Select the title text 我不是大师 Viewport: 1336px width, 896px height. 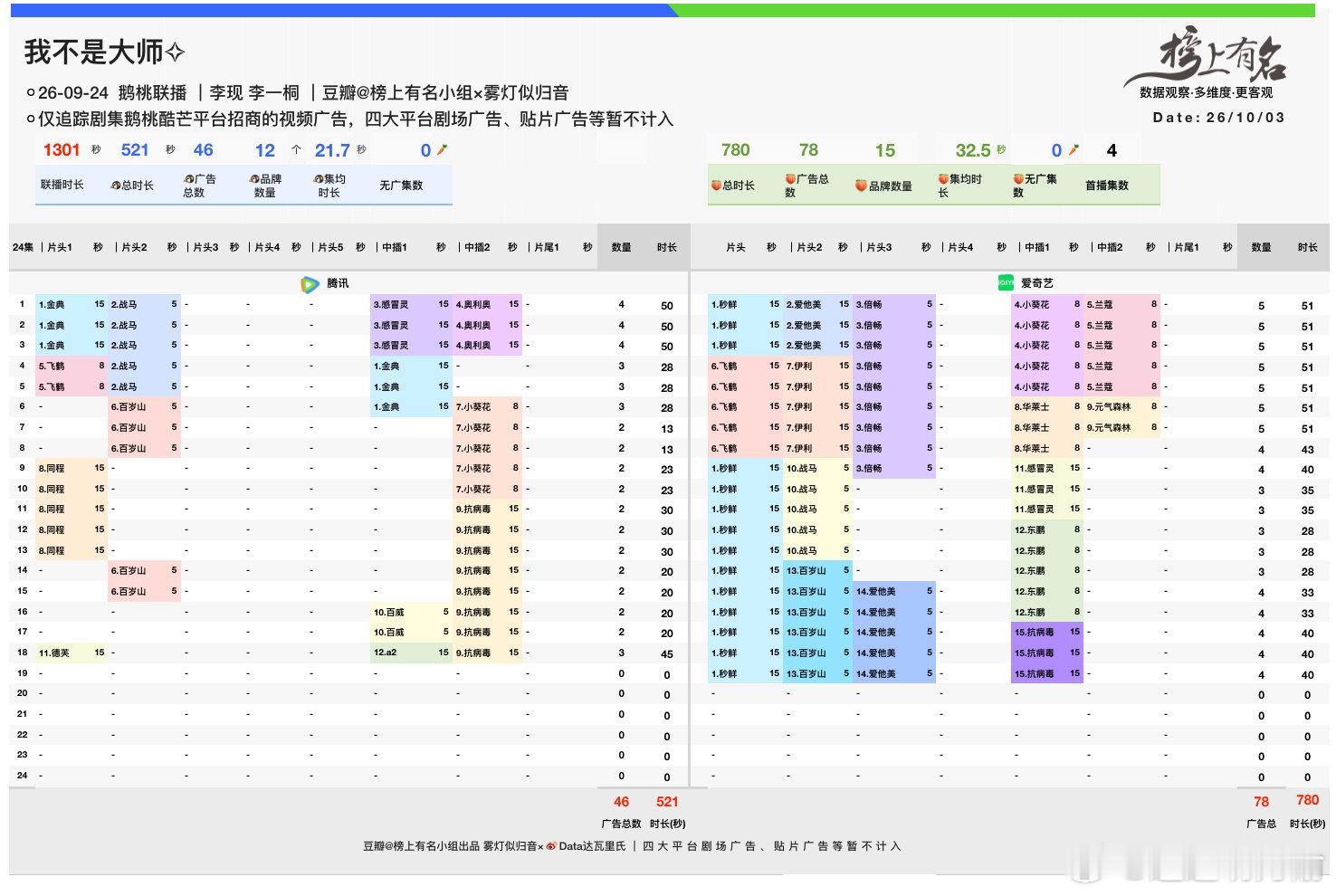(94, 52)
